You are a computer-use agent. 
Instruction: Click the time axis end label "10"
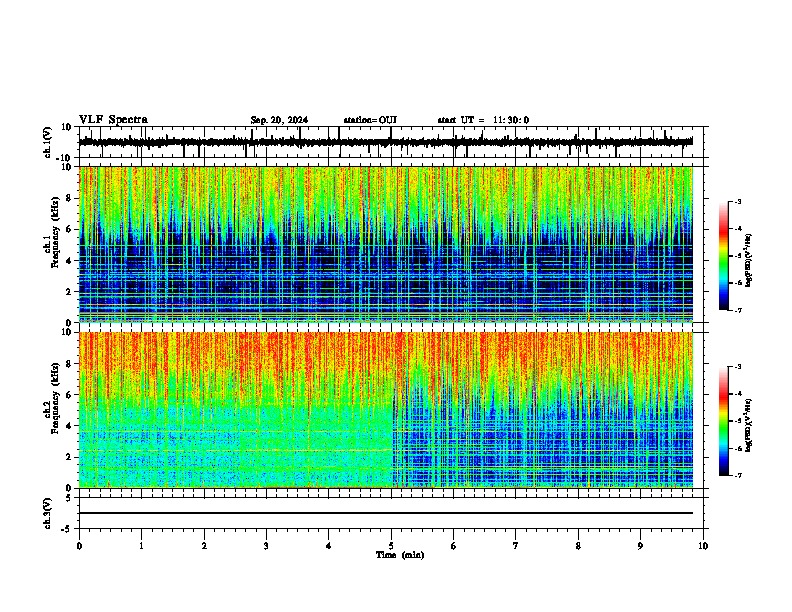coord(703,546)
